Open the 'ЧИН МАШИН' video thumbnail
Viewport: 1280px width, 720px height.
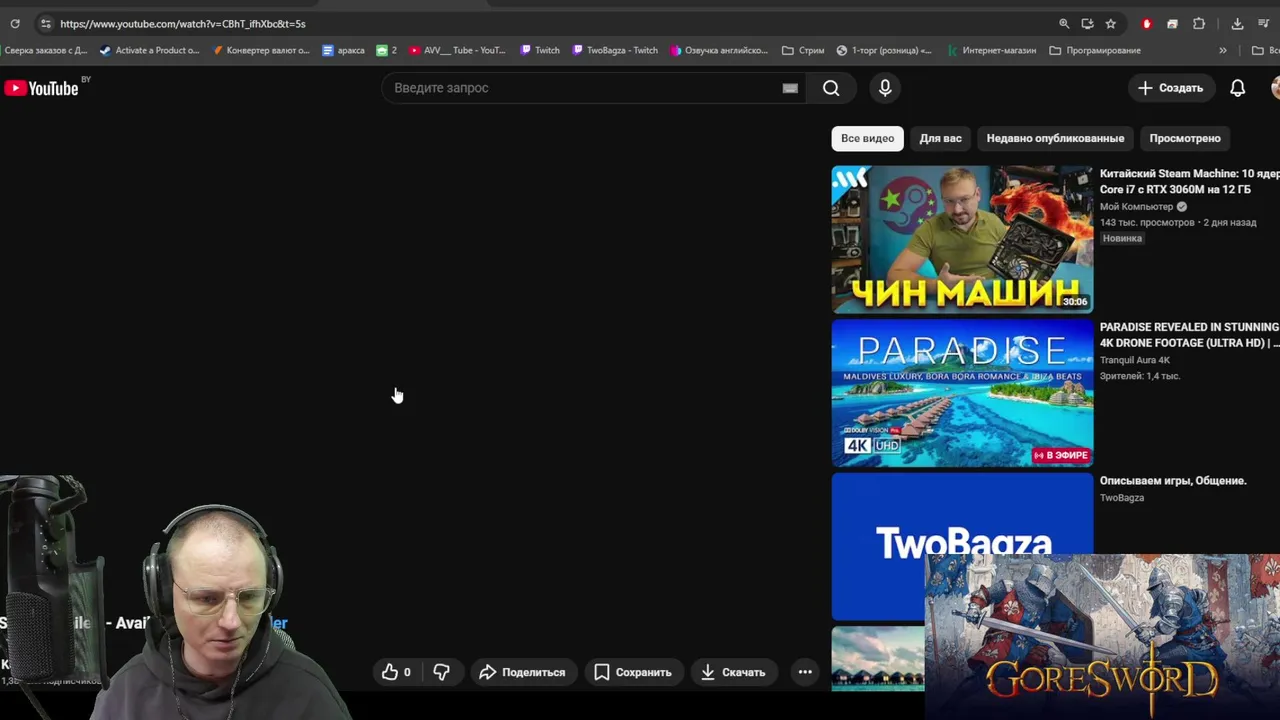[962, 240]
